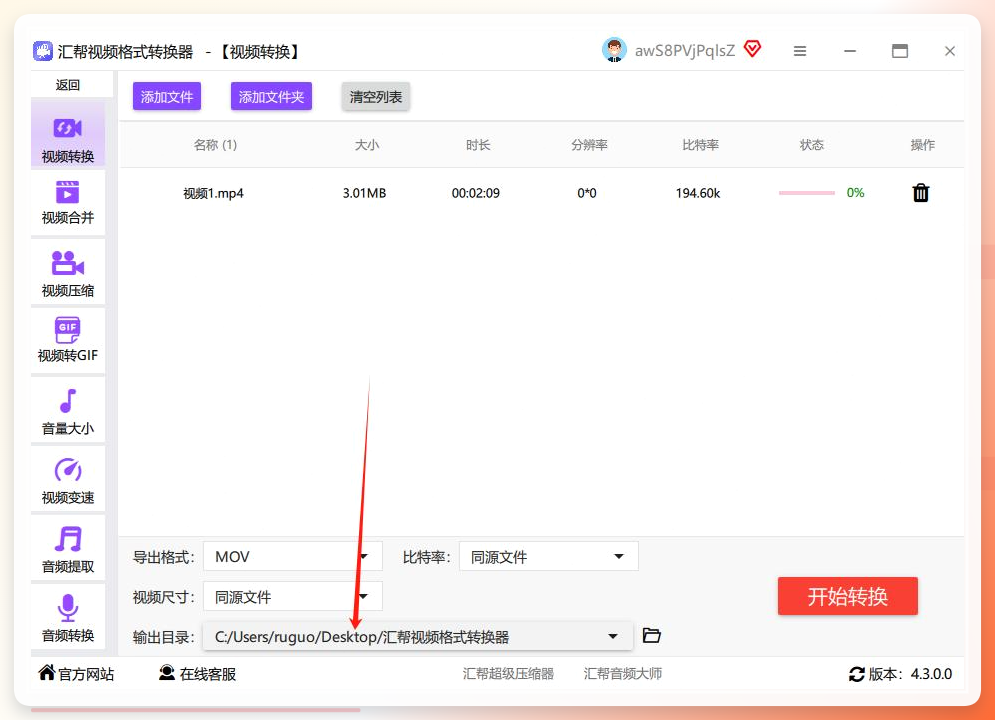Click the 状态 column header
Image resolution: width=995 pixels, height=720 pixels.
coord(812,145)
